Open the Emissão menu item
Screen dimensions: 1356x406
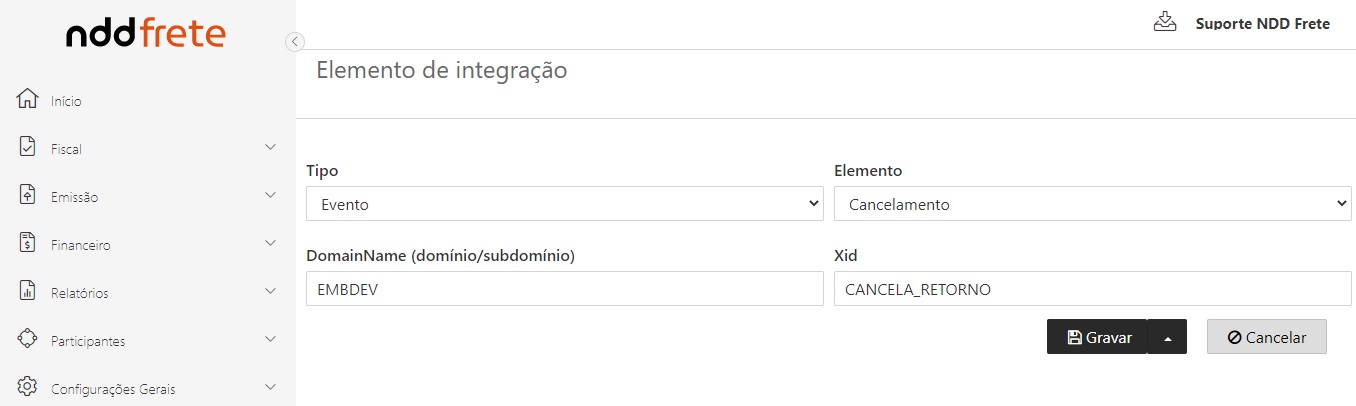(75, 197)
